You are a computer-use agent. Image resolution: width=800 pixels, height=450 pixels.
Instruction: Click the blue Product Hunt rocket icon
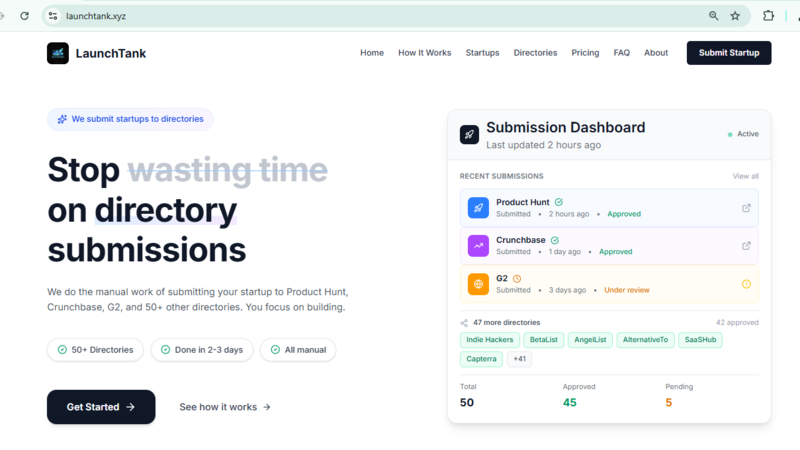click(478, 208)
